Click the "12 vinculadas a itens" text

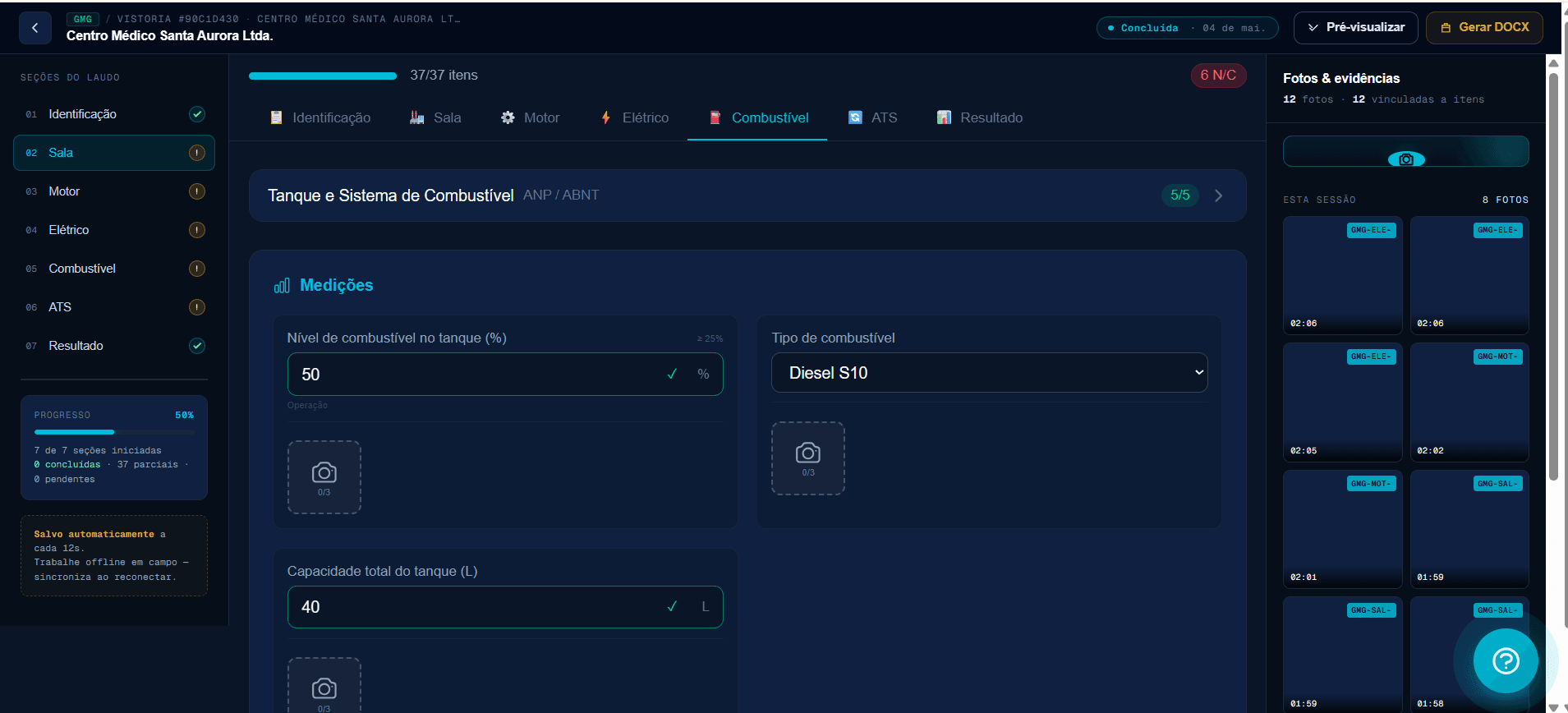tap(1419, 99)
